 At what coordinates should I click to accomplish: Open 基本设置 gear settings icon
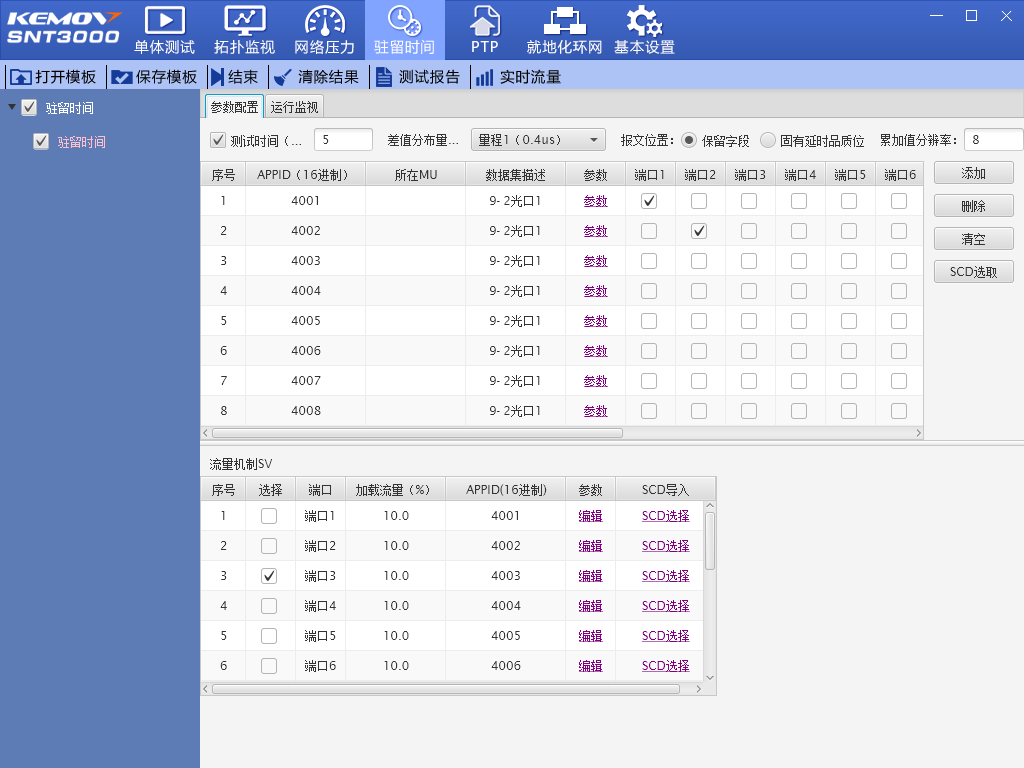(x=644, y=21)
